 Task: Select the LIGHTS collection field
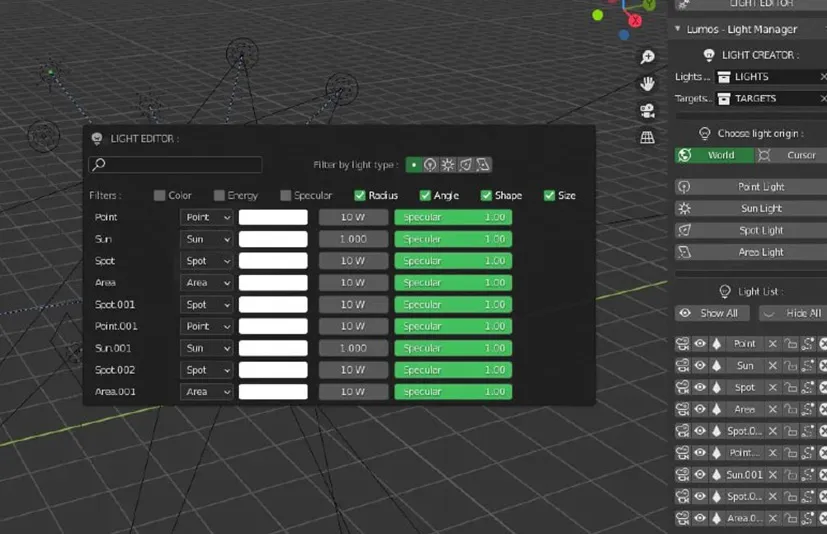coord(771,77)
